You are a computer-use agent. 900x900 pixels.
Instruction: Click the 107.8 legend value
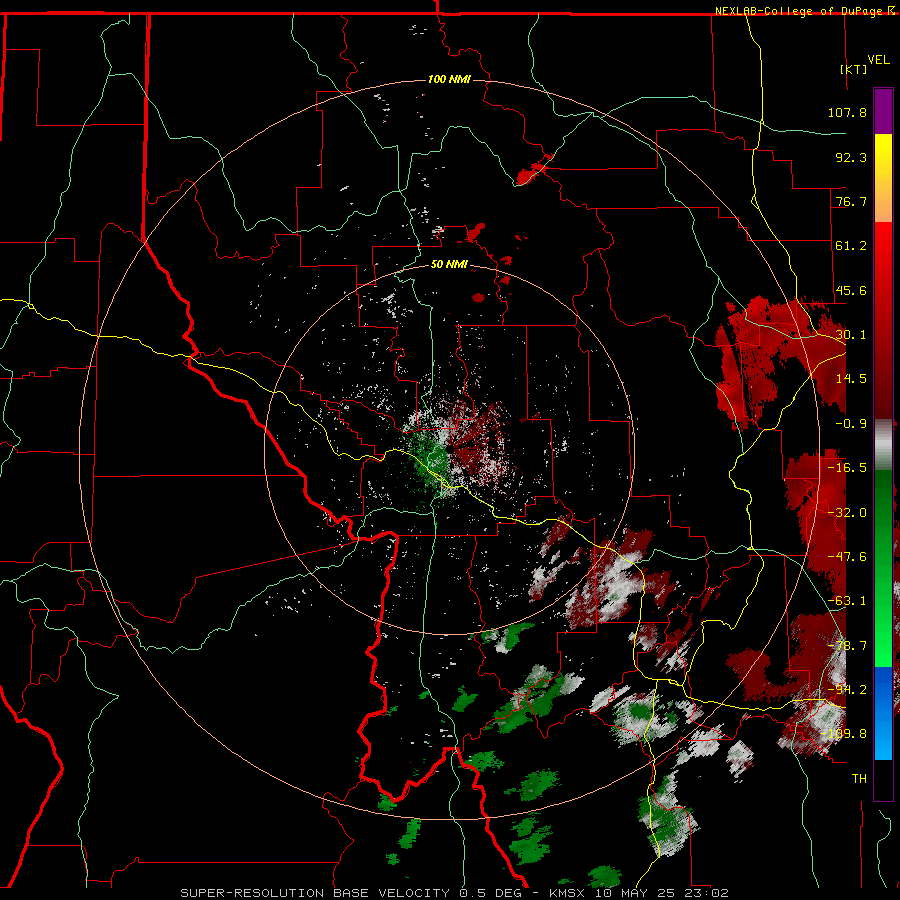(847, 112)
